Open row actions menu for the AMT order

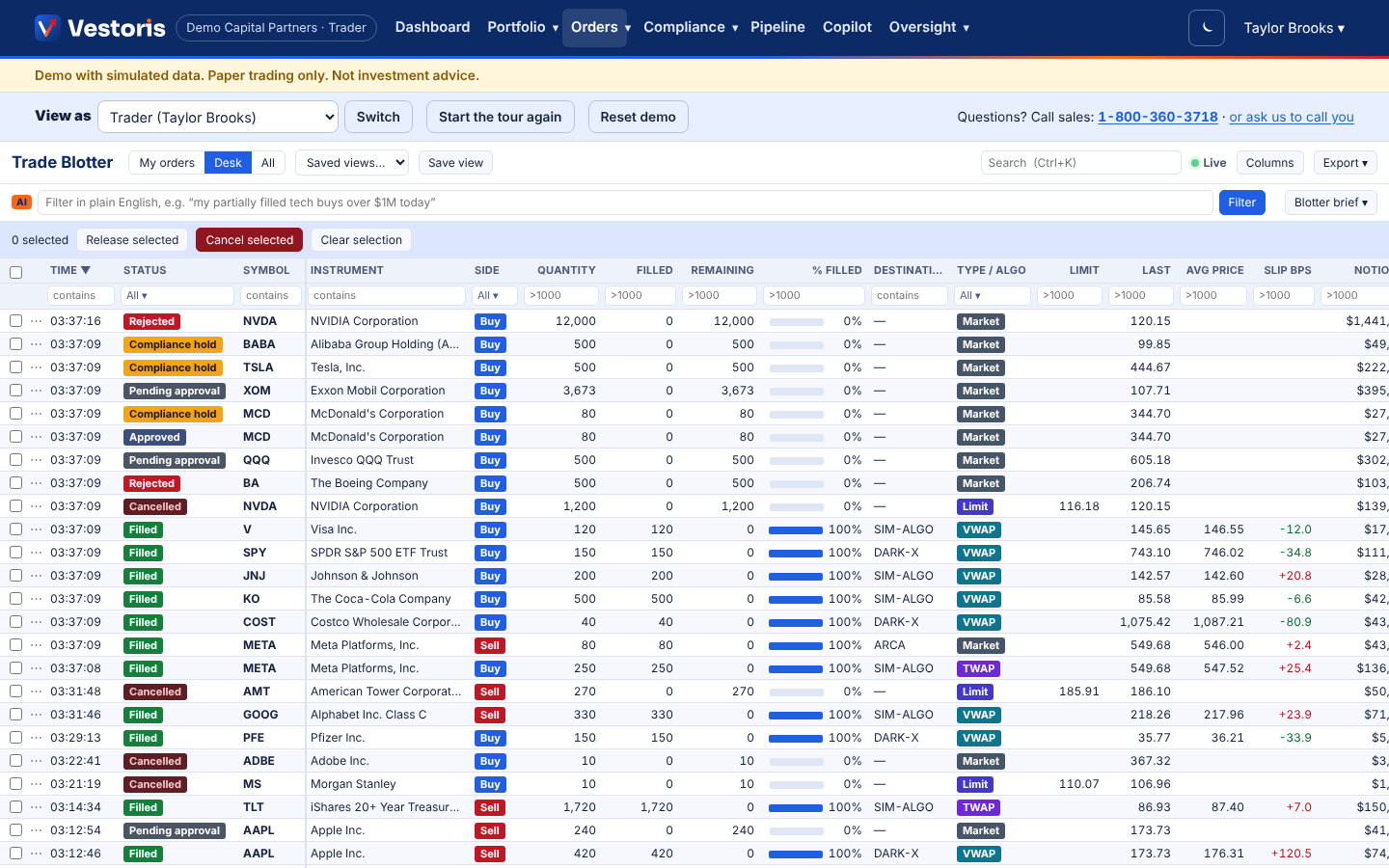pos(37,692)
